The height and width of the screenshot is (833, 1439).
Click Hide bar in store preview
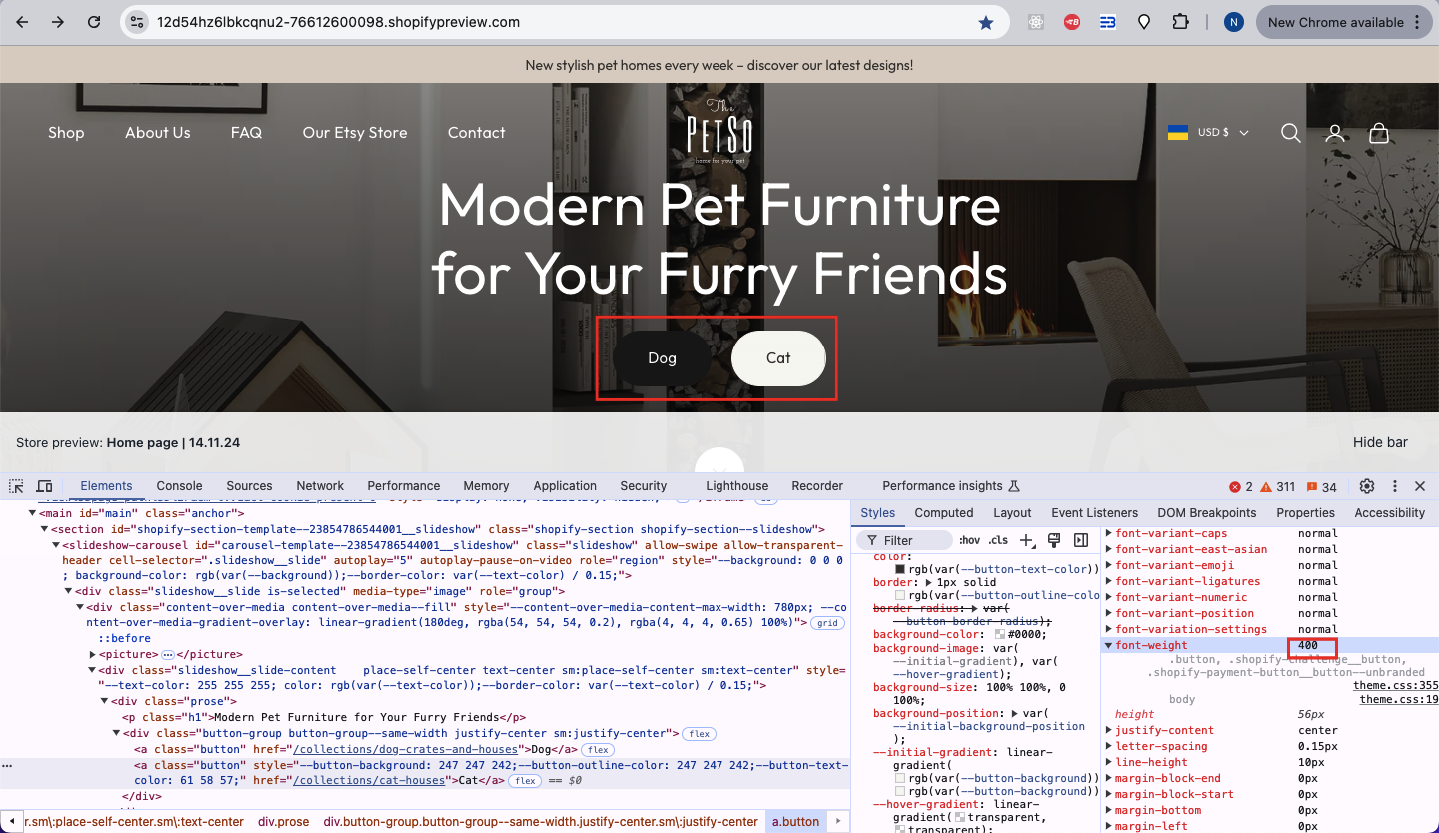tap(1380, 442)
